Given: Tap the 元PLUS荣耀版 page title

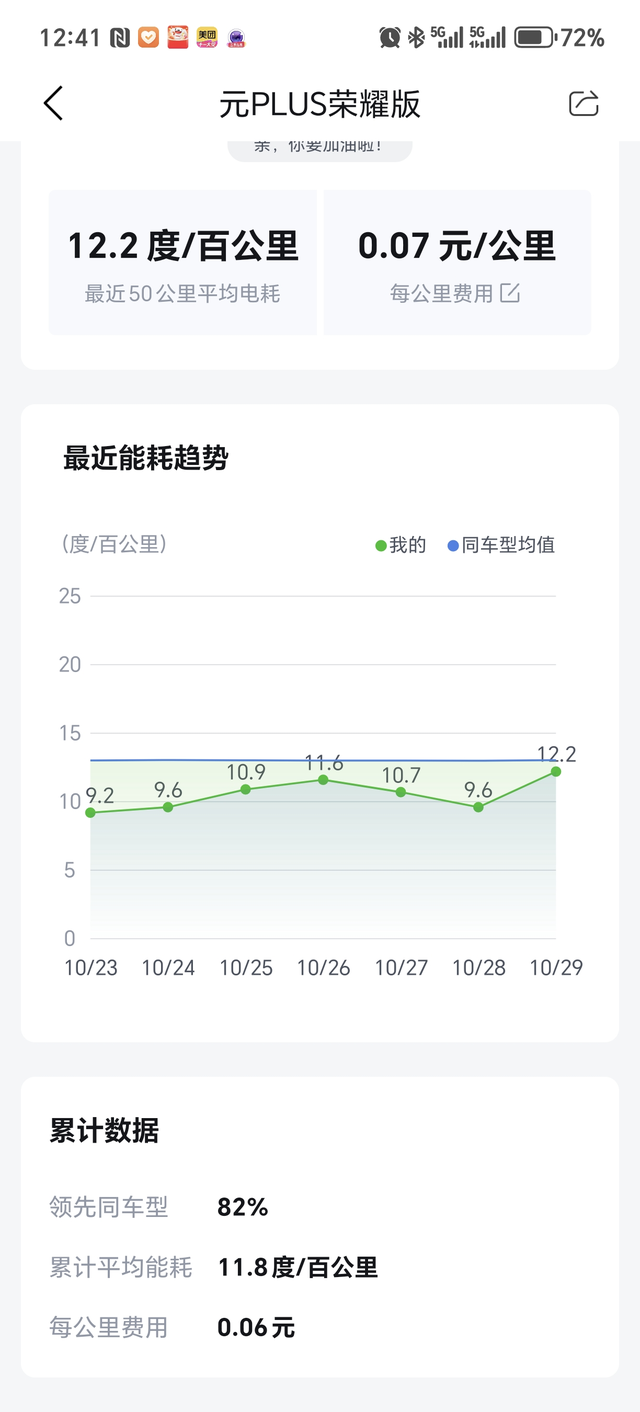Looking at the screenshot, I should point(320,103).
